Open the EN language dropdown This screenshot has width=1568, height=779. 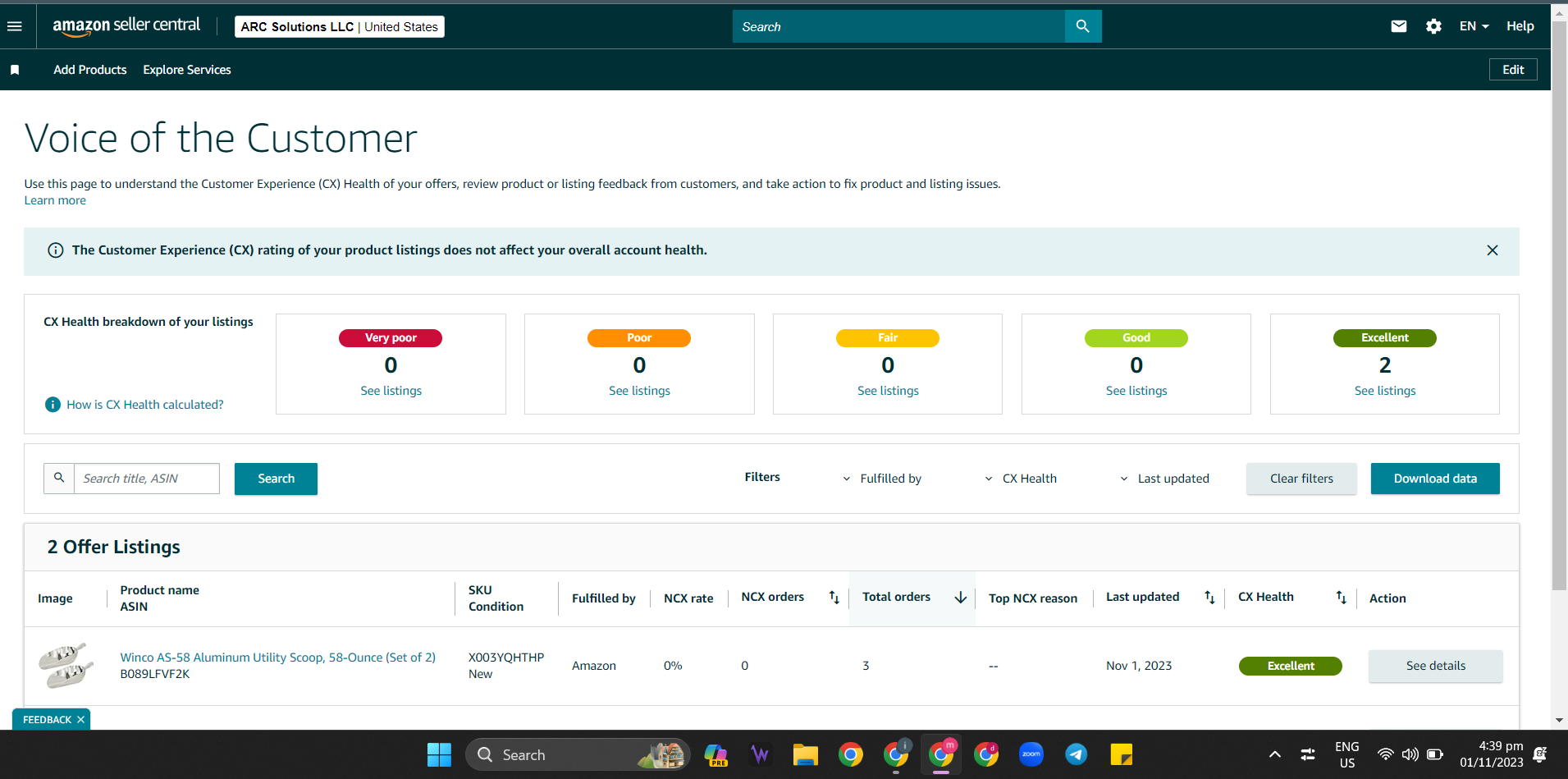point(1474,26)
